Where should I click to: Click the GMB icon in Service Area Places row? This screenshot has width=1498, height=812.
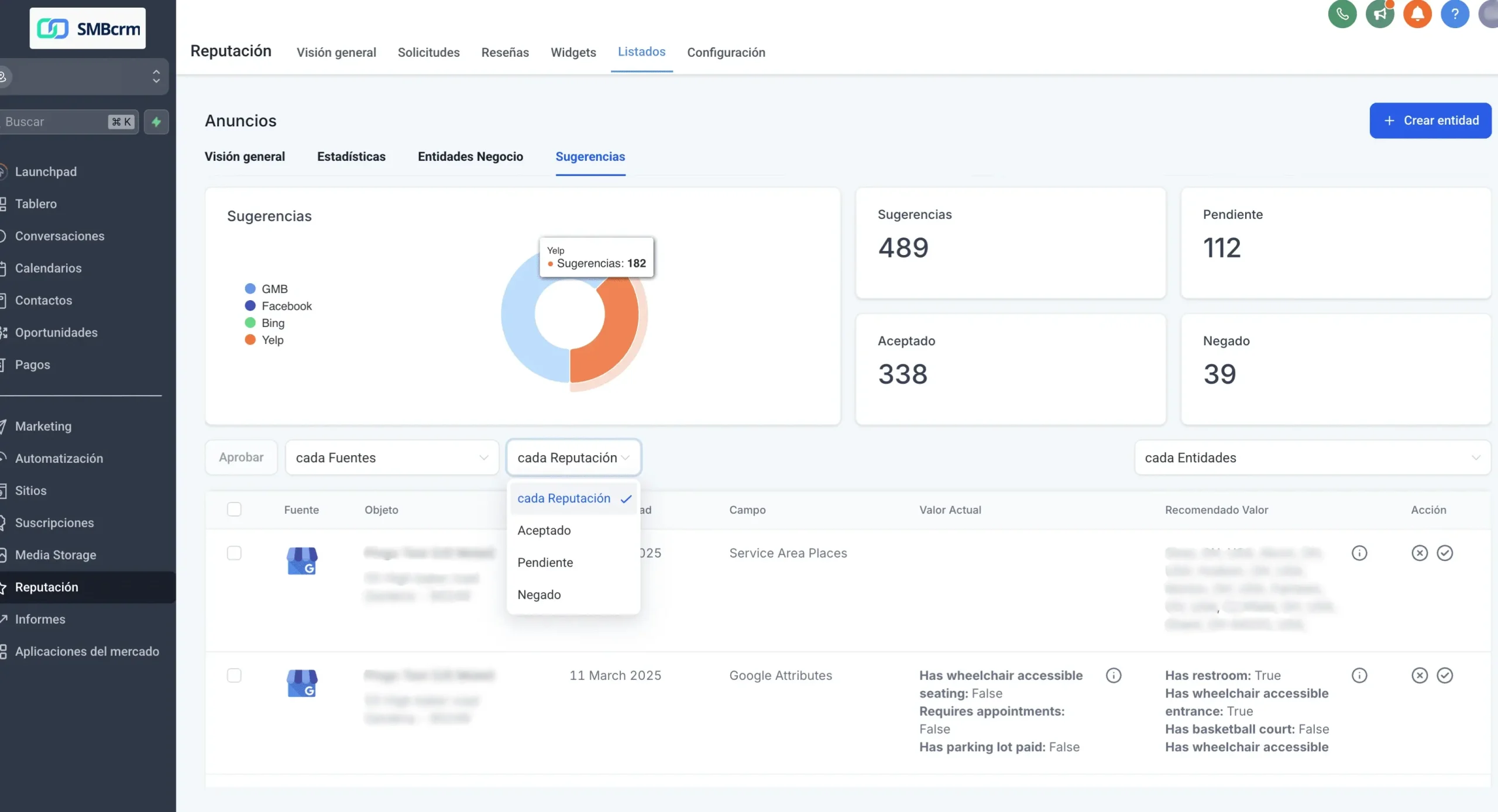pyautogui.click(x=302, y=560)
